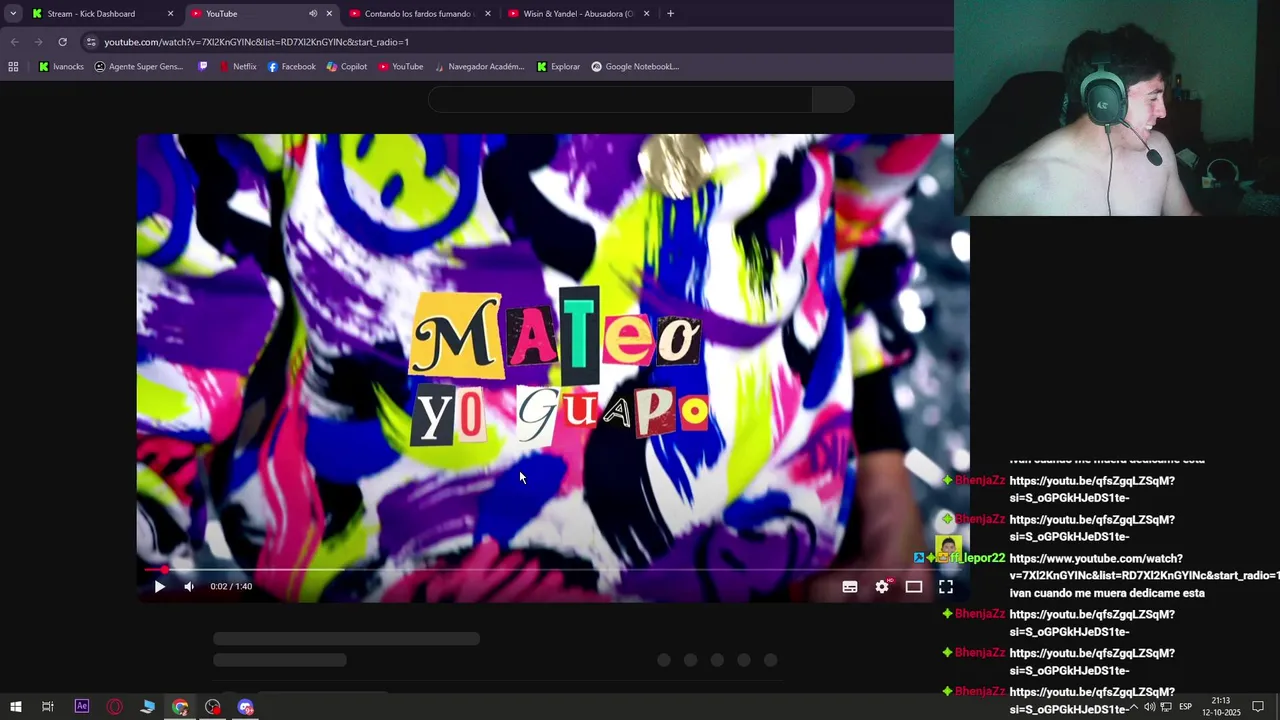Close the Wisin & Yandel tab
This screenshot has height=720, width=1280.
[x=646, y=14]
